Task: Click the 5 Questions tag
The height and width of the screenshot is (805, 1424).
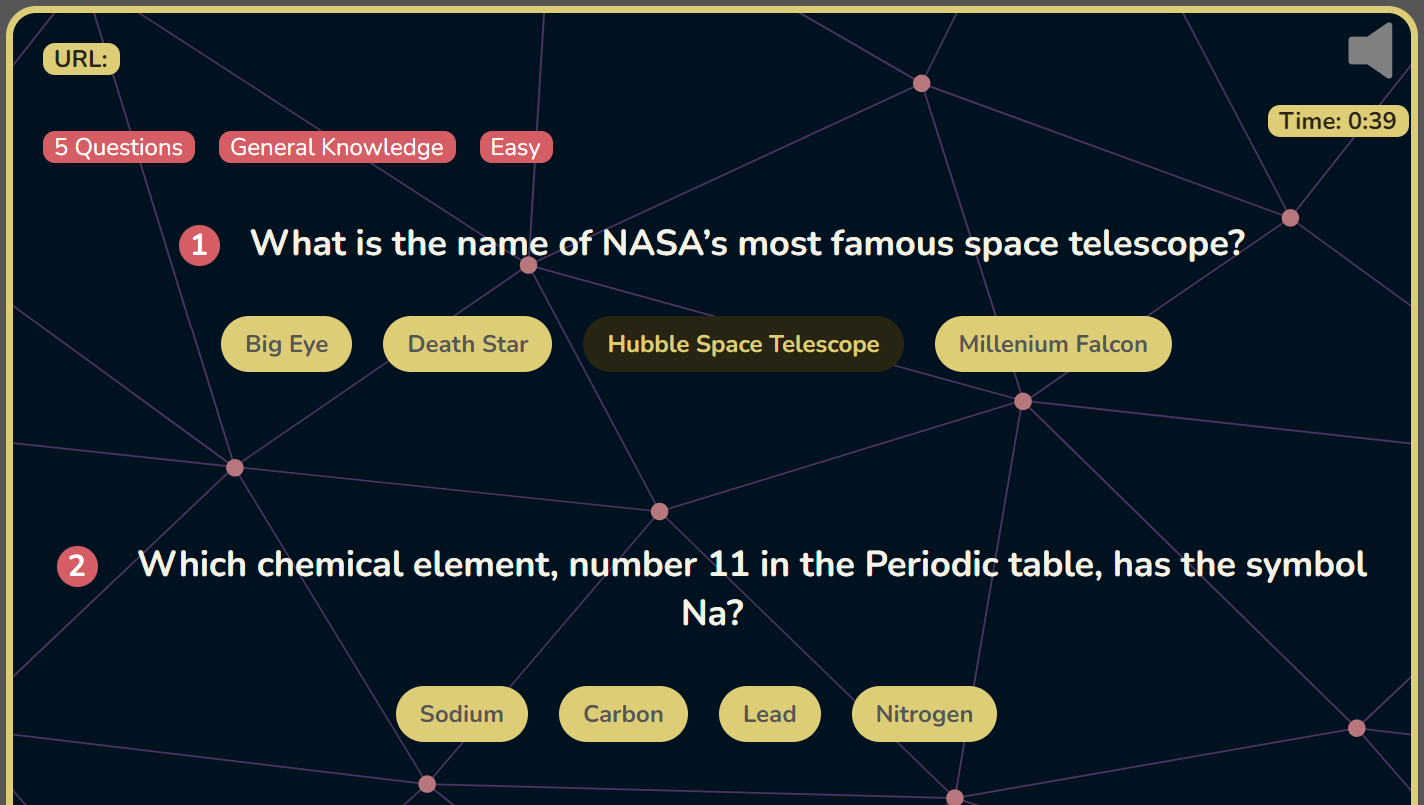Action: pyautogui.click(x=118, y=147)
